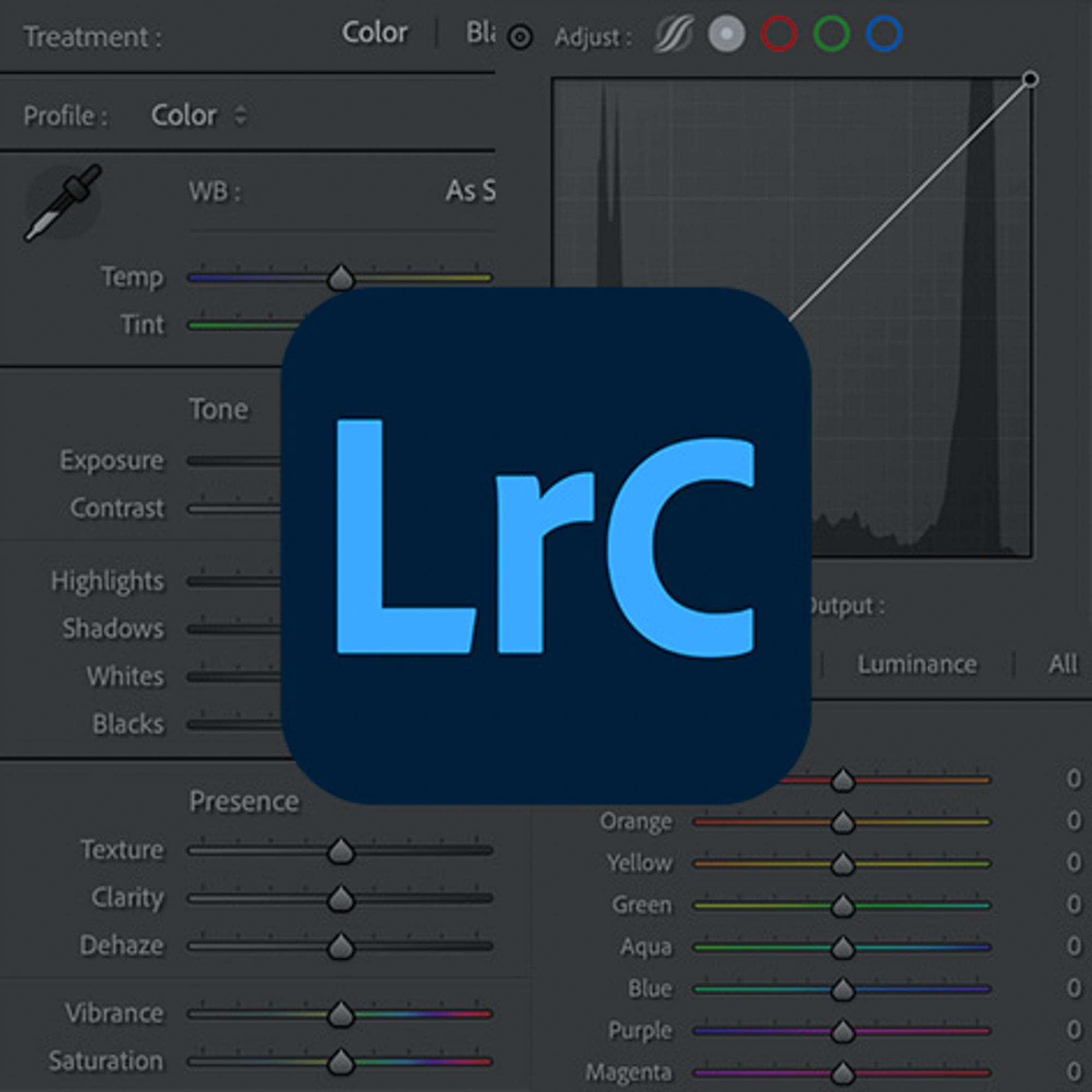Click the Yellow value field showing 0
The width and height of the screenshot is (1092, 1092).
[x=1074, y=862]
